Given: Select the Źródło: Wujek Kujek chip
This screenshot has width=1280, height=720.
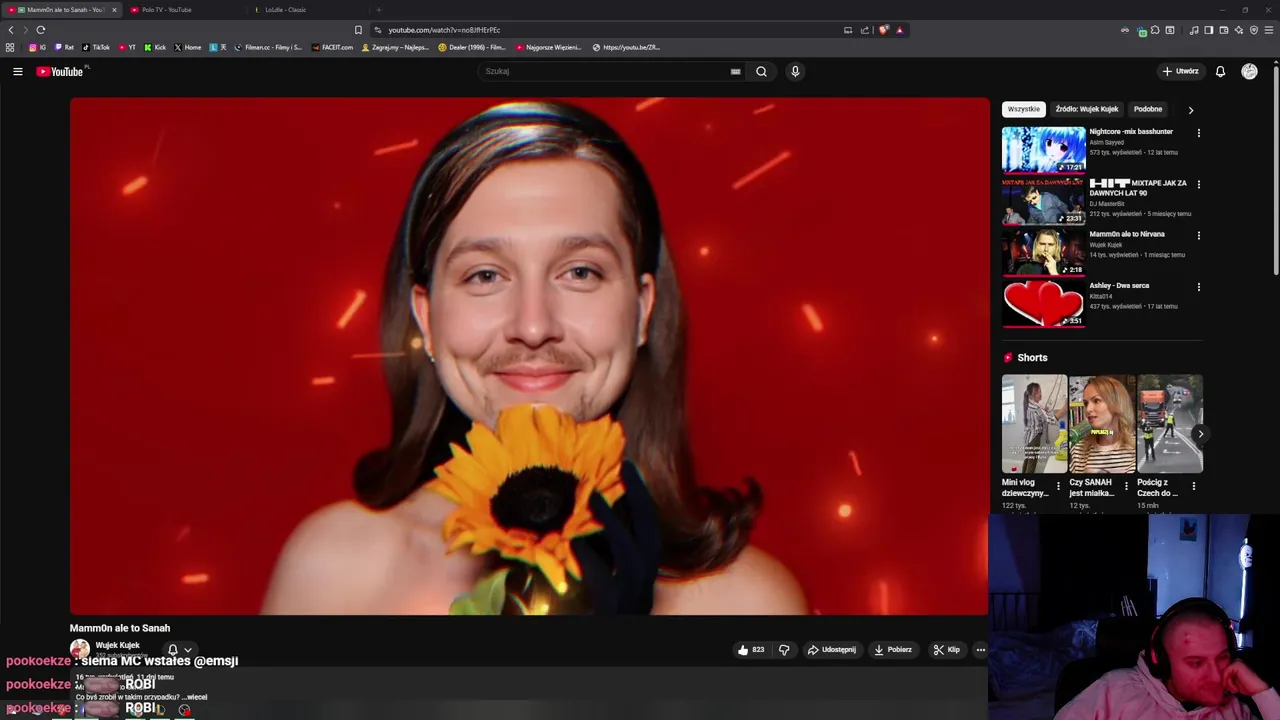Looking at the screenshot, I should click(1086, 109).
